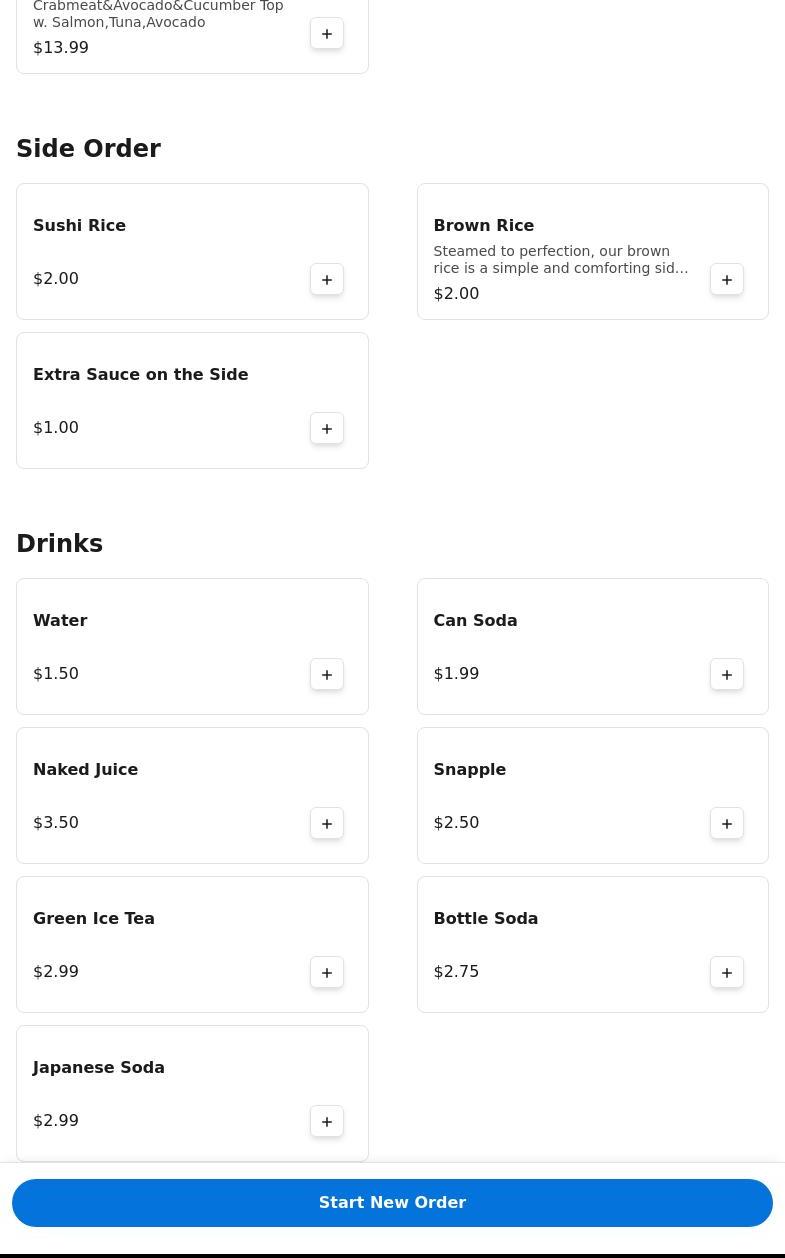Add Green Ice Tea to order
785x1258 pixels.
(x=327, y=972)
